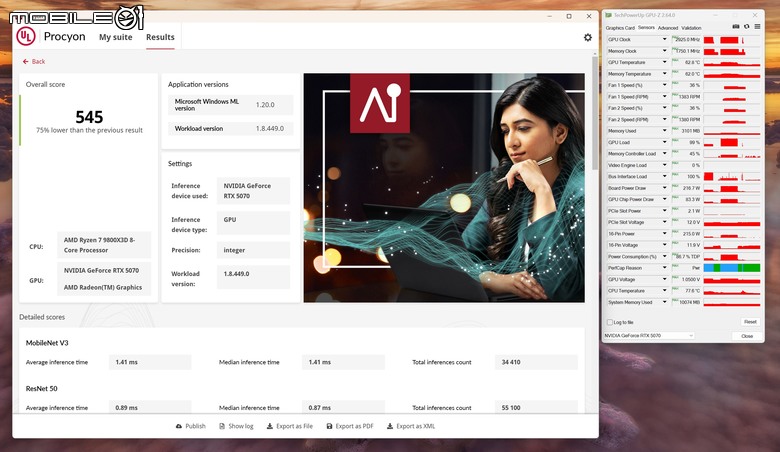780x452 pixels.
Task: Click Memory Clock 1750.1 MHz value
Action: (686, 51)
